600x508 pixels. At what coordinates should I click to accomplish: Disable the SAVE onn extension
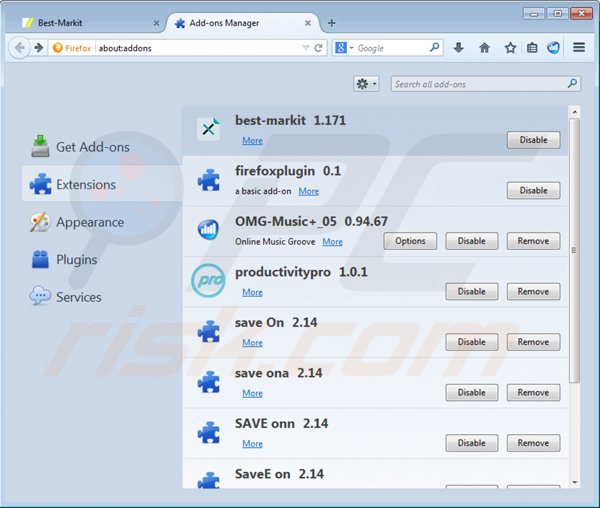click(x=472, y=443)
